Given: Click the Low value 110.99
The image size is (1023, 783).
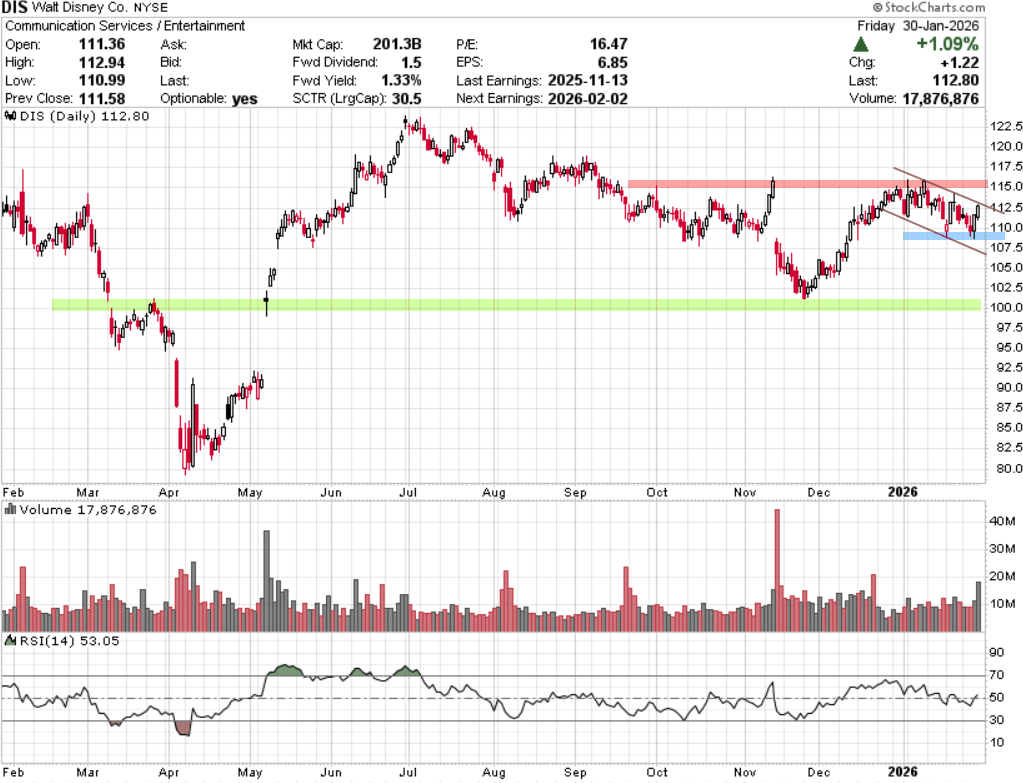Looking at the screenshot, I should tap(102, 80).
